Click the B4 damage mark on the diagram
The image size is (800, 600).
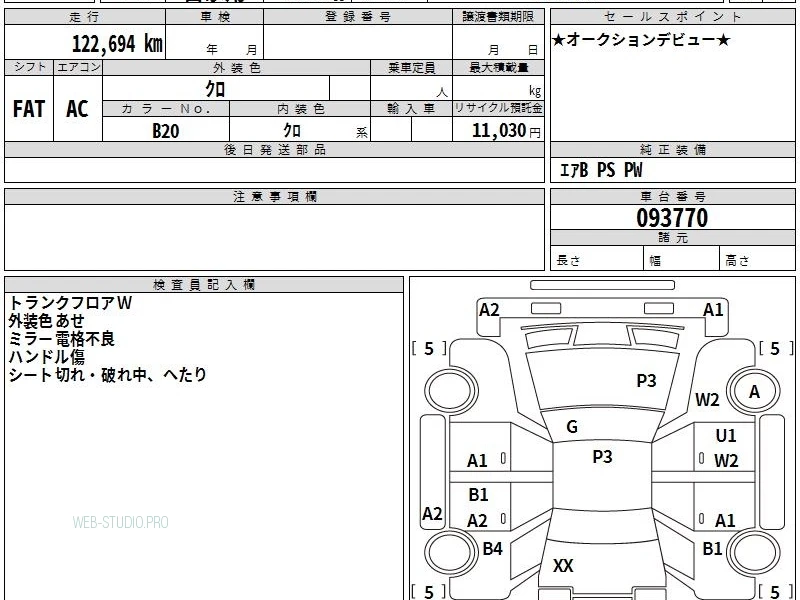[492, 548]
